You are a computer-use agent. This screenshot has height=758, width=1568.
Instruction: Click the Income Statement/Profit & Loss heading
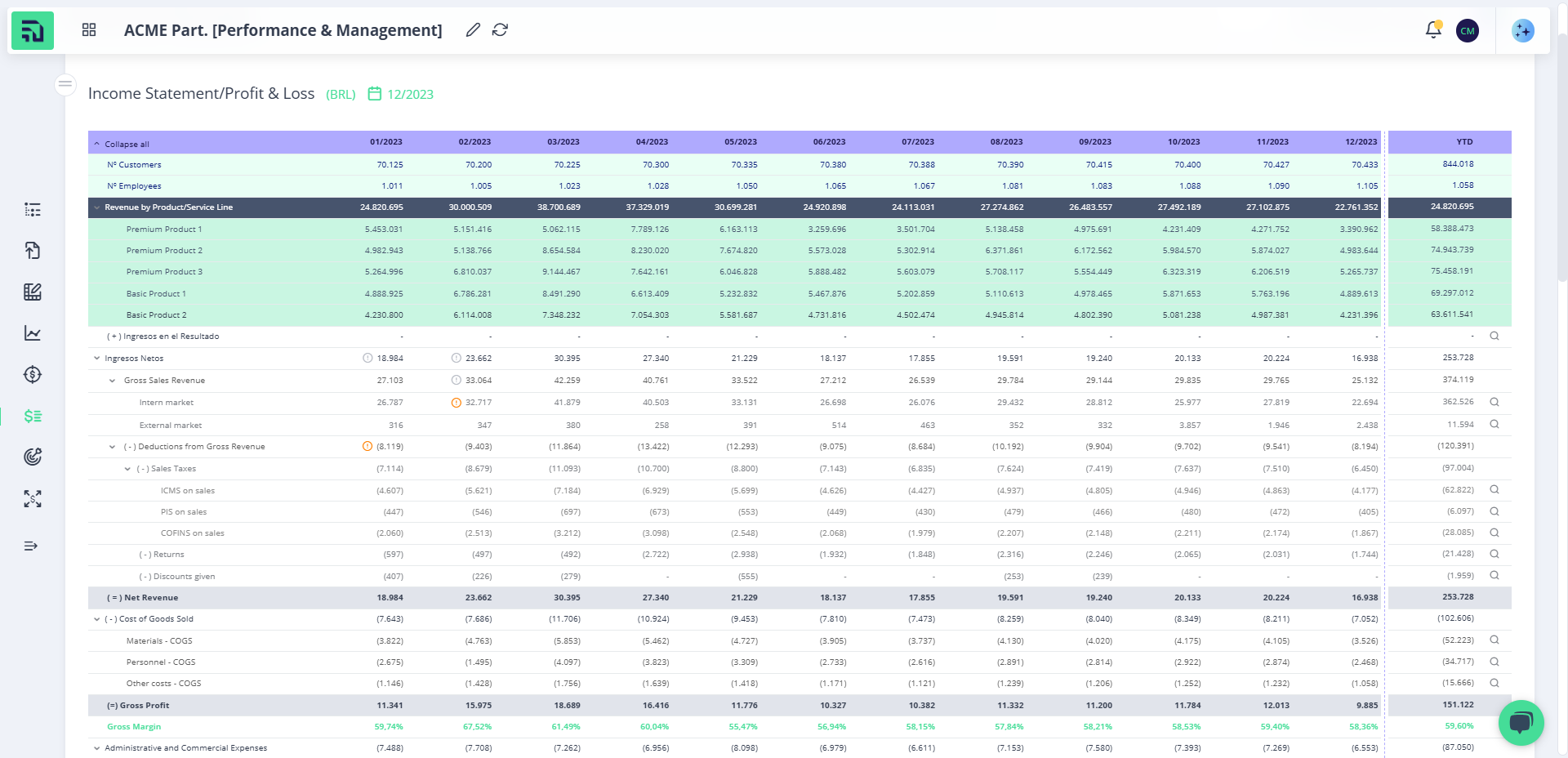[201, 94]
